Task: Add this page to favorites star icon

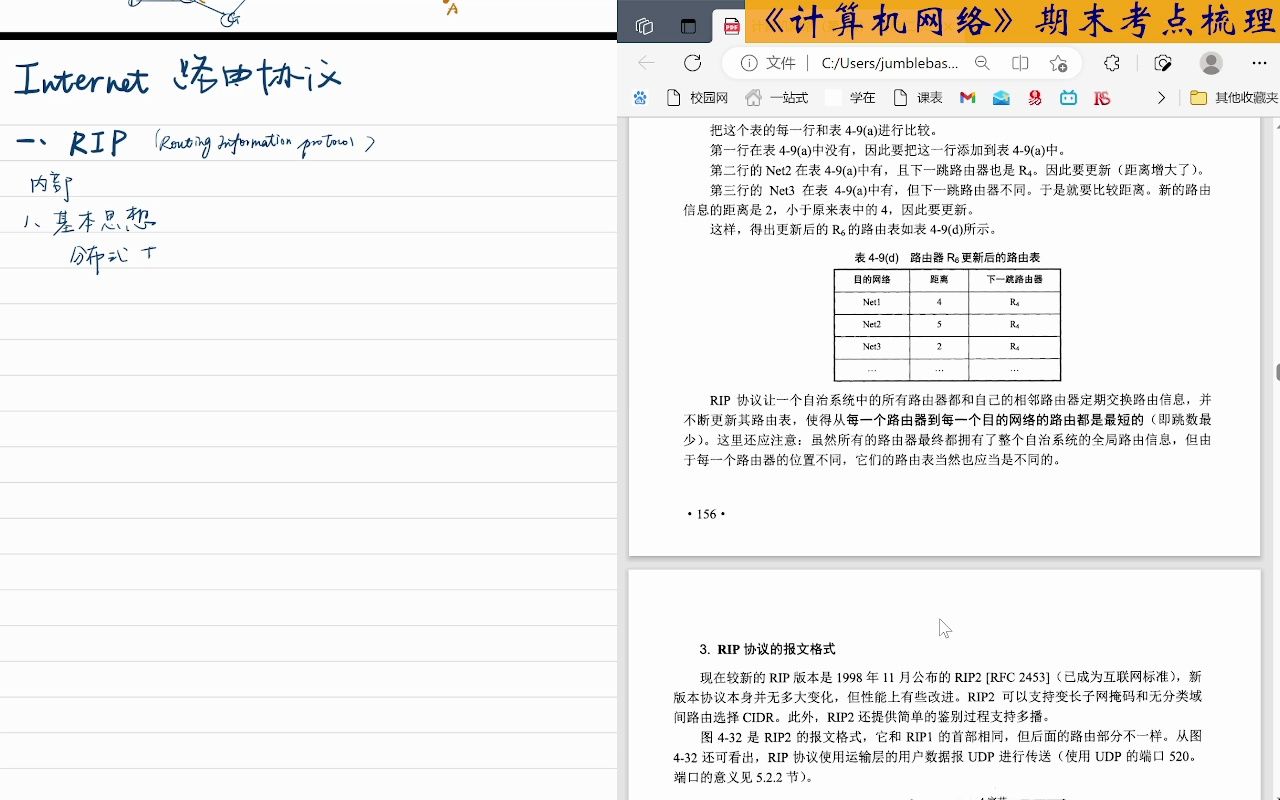Action: 1058,63
